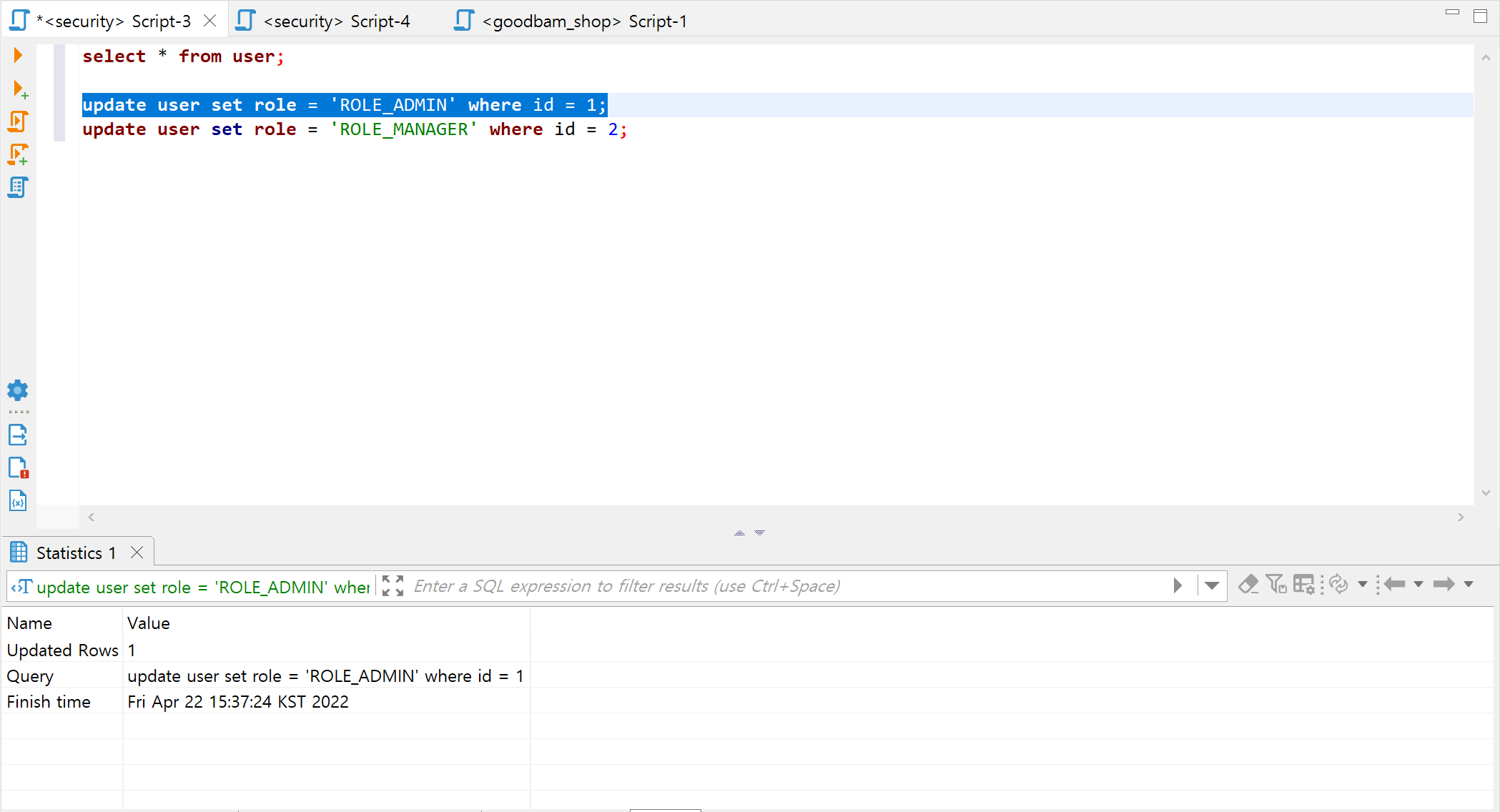Click the explain execution plan icon
This screenshot has height=812, width=1500.
(18, 187)
